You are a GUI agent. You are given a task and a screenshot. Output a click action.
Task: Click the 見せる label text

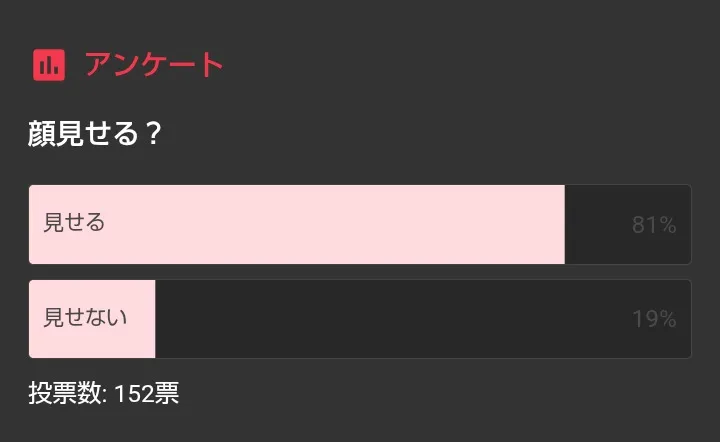pyautogui.click(x=74, y=223)
